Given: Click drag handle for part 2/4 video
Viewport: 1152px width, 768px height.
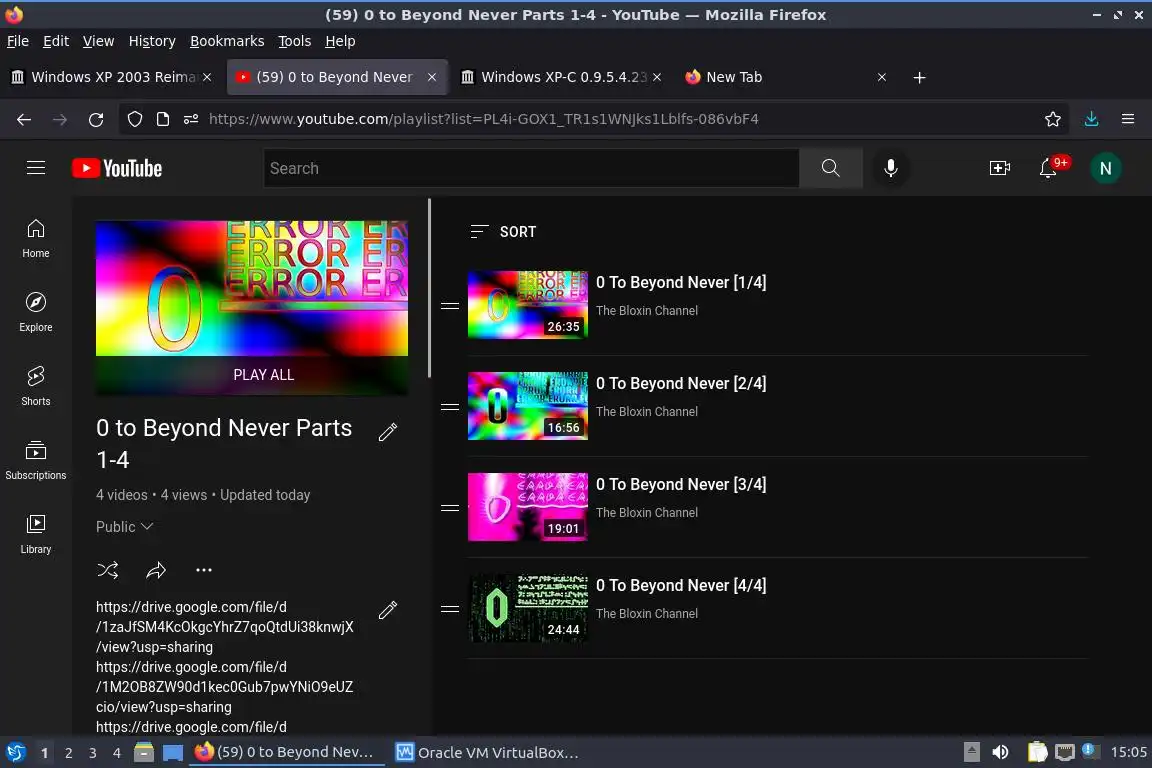Looking at the screenshot, I should coord(450,406).
